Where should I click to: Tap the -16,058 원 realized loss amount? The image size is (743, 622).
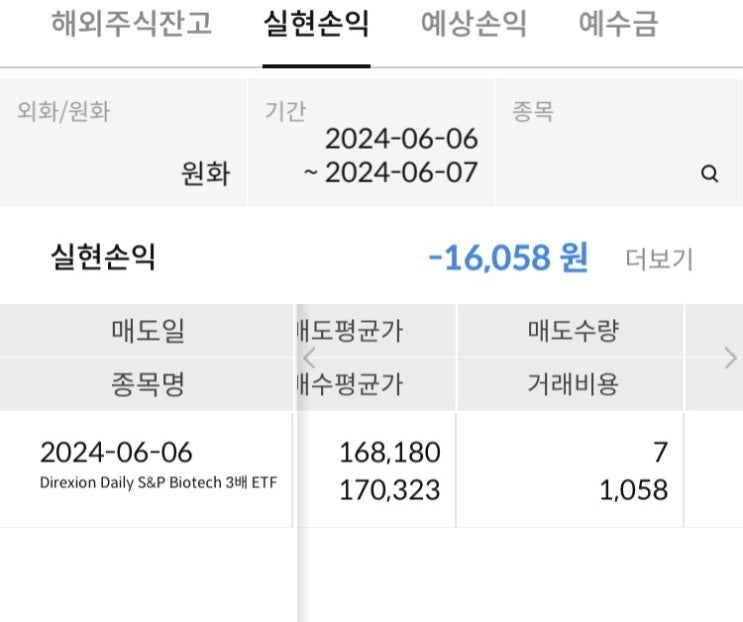point(507,258)
